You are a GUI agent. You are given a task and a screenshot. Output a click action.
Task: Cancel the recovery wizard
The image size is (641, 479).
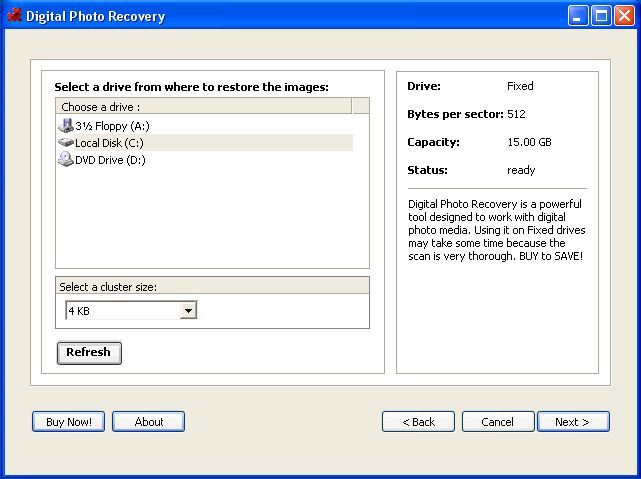[498, 421]
